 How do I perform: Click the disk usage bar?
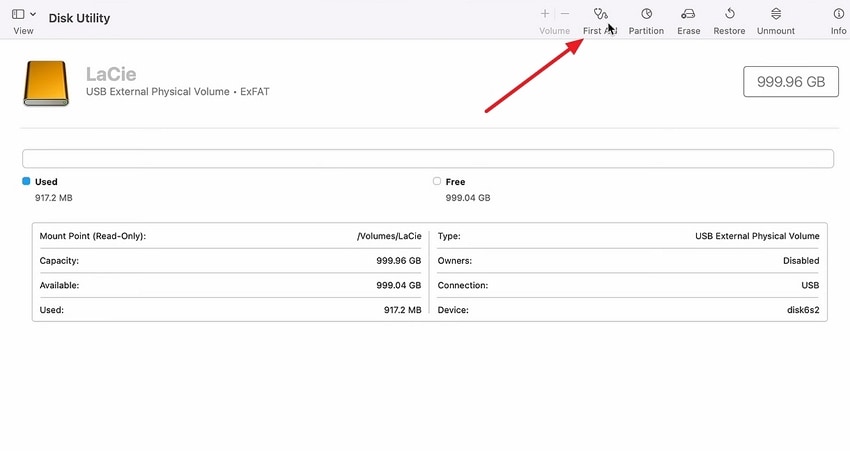tap(428, 159)
